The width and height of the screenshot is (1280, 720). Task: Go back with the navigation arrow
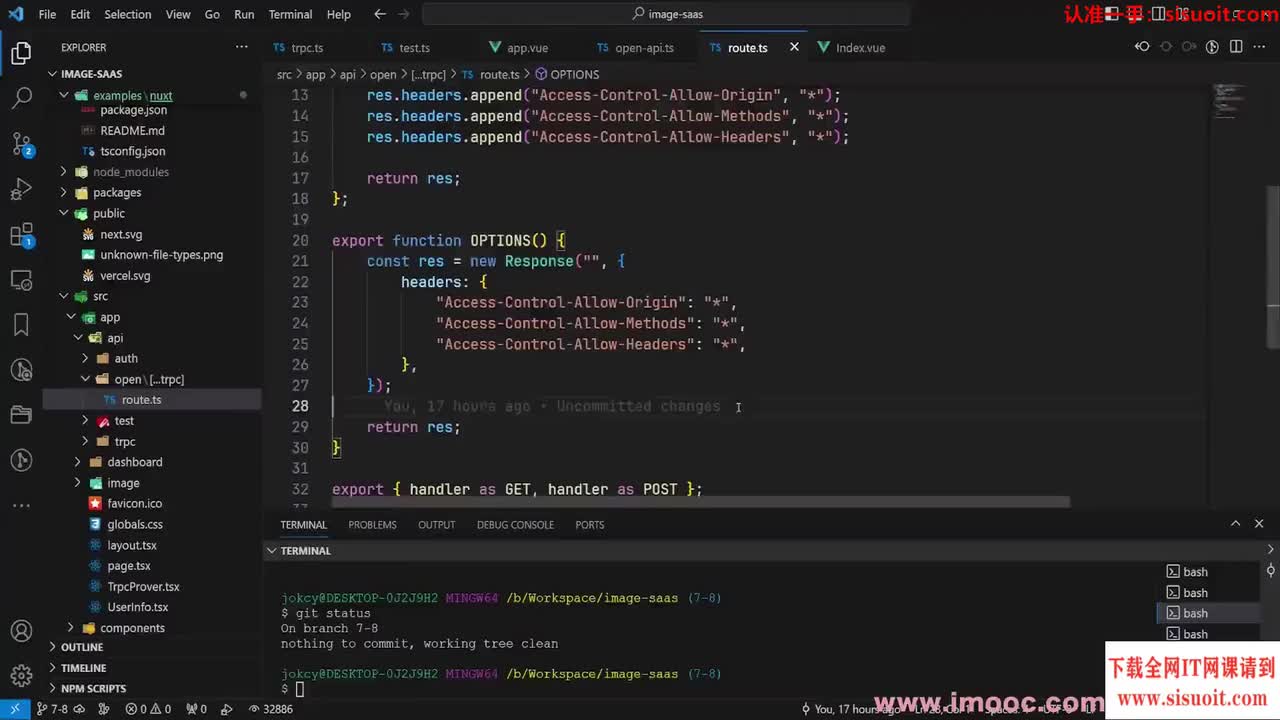(x=379, y=14)
